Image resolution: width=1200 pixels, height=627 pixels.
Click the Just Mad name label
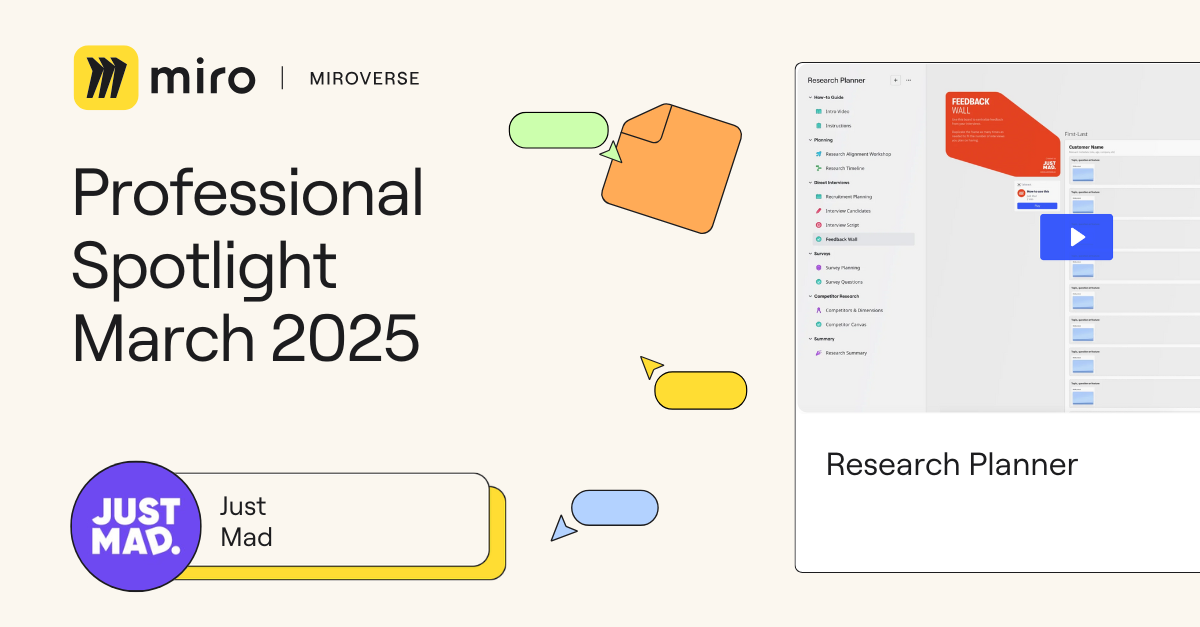tap(246, 522)
